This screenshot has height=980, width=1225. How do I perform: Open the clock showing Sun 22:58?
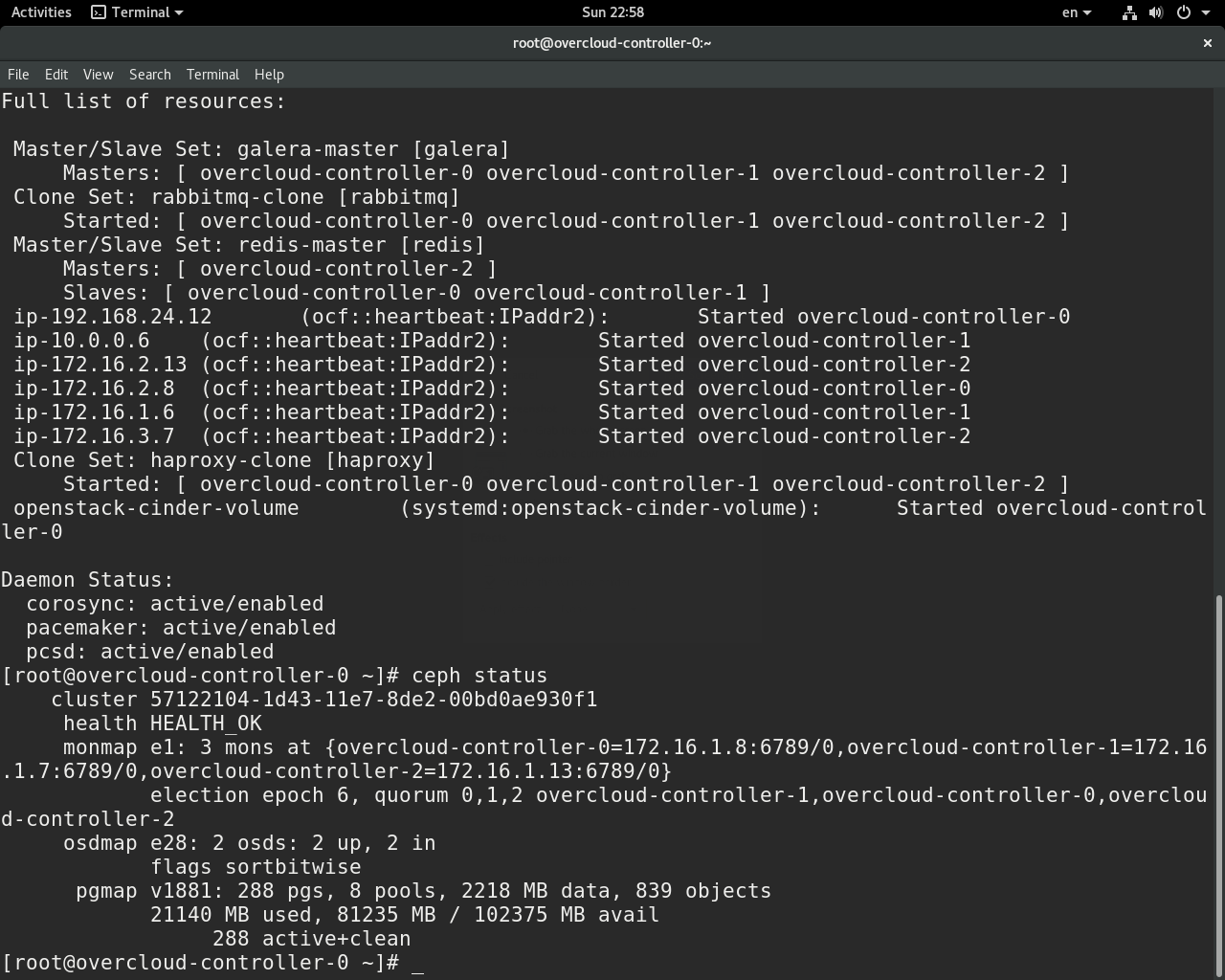[x=612, y=12]
